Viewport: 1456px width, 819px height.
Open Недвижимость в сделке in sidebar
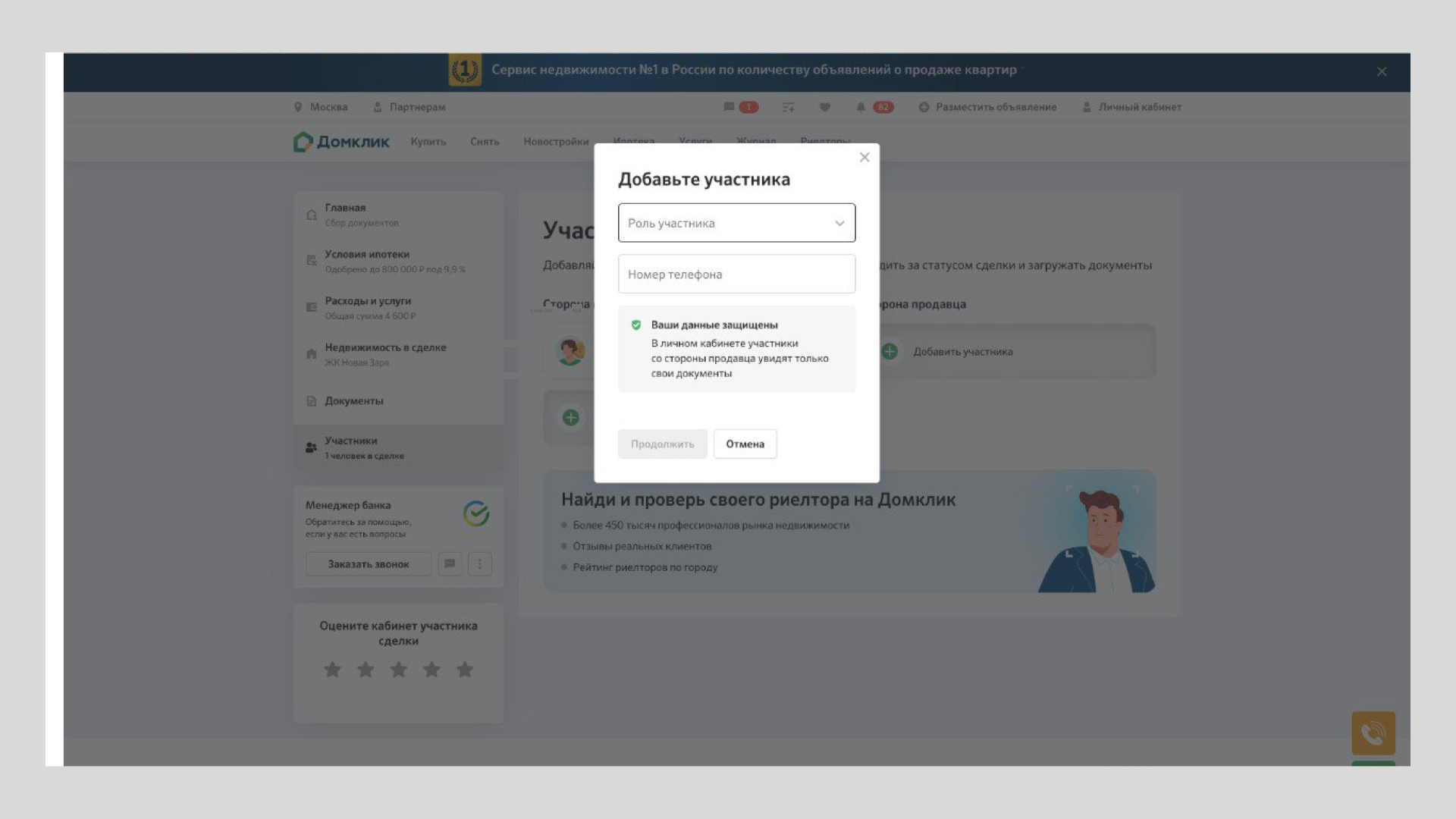(399, 354)
